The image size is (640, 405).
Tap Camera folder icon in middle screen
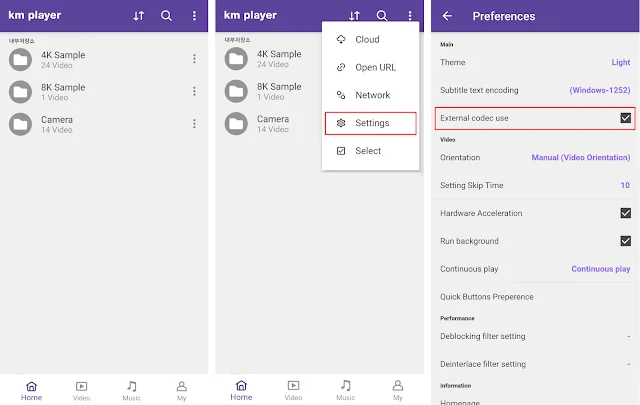point(236,123)
